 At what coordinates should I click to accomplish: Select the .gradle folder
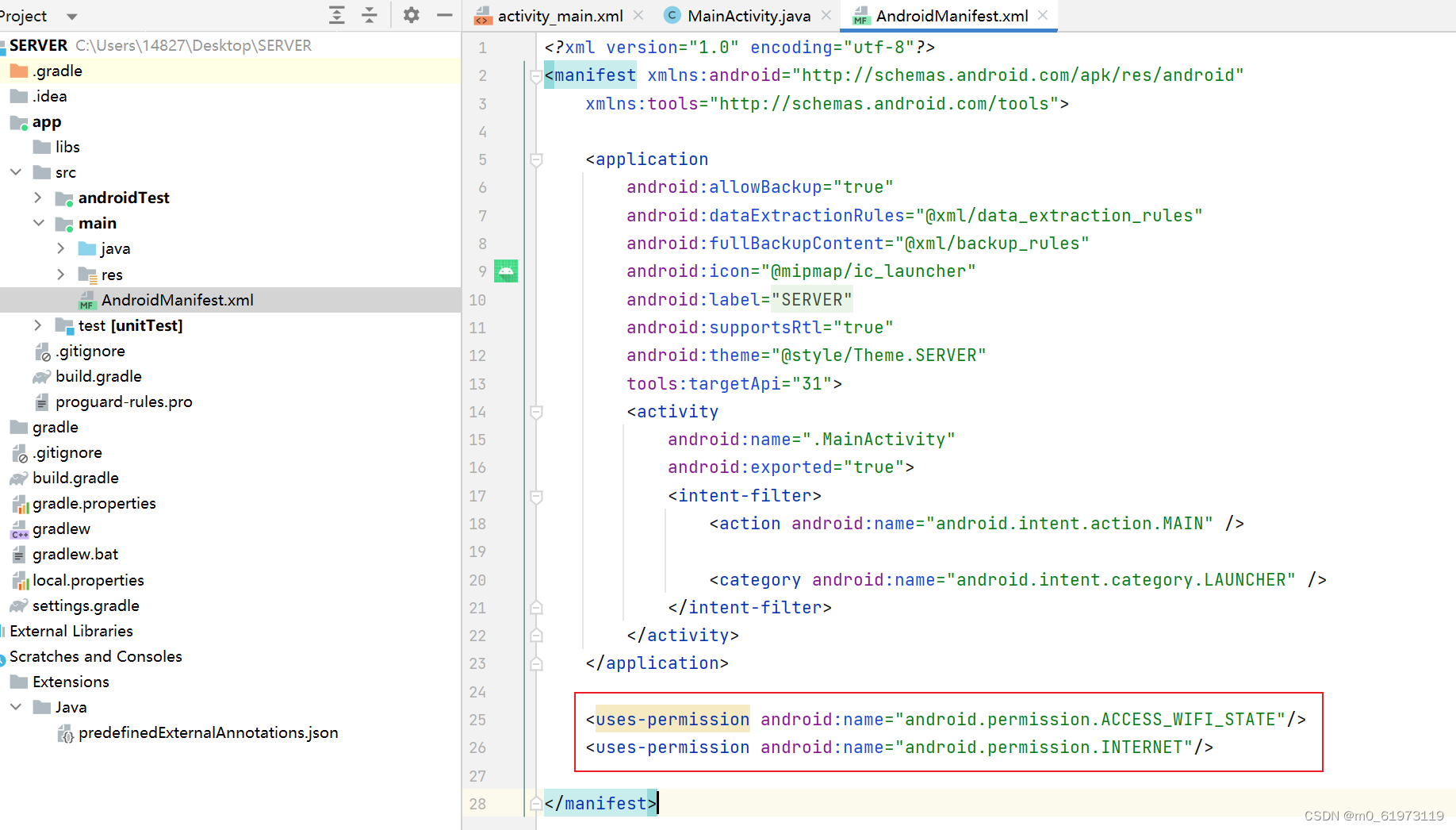click(230, 71)
